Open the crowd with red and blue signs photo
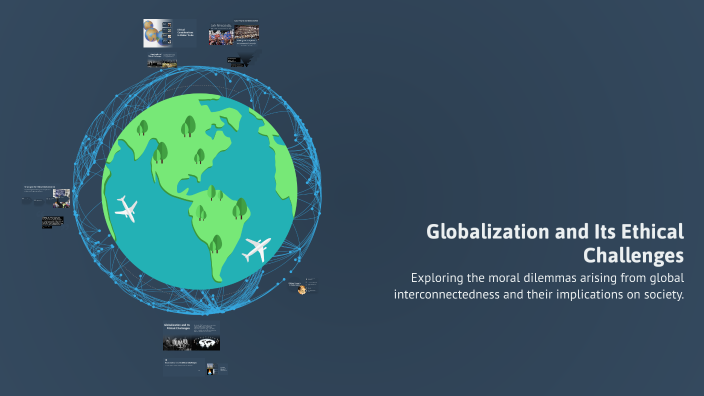Viewport: 704px width, 396px height. coord(221,36)
